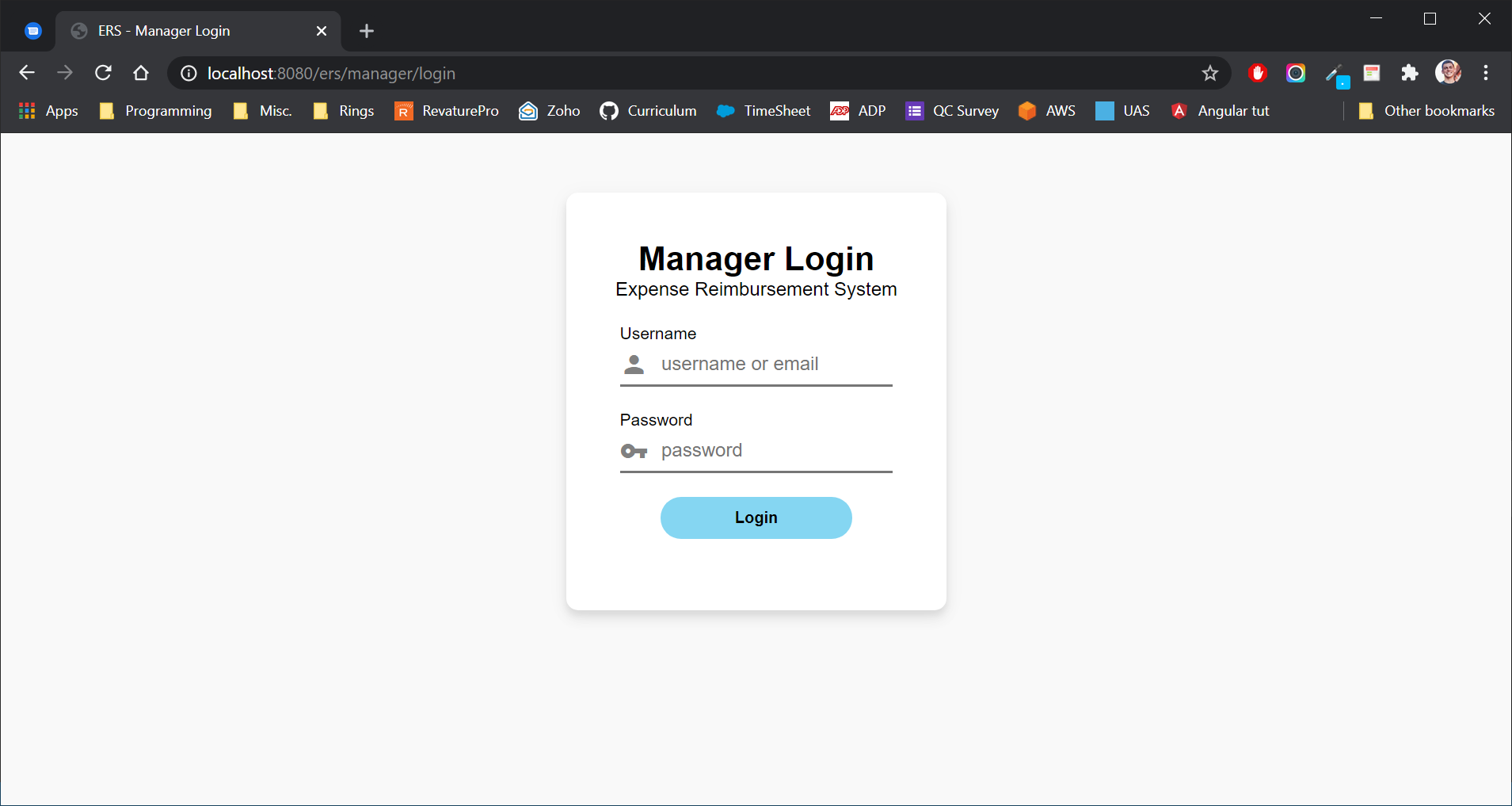The height and width of the screenshot is (806, 1512).
Task: Open the Extensions puzzle piece menu
Action: coord(1410,73)
